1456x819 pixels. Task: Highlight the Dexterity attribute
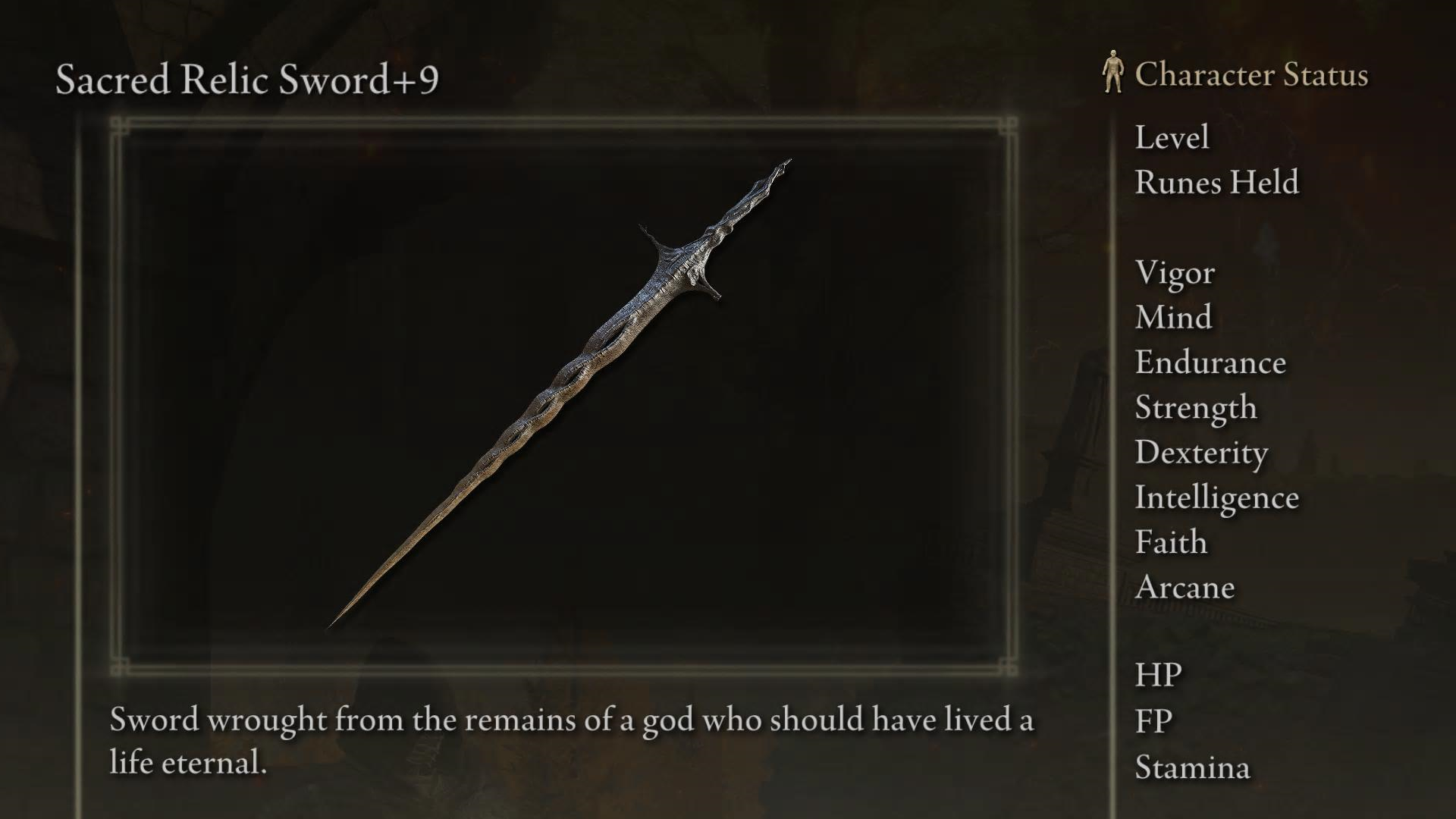(x=1201, y=453)
